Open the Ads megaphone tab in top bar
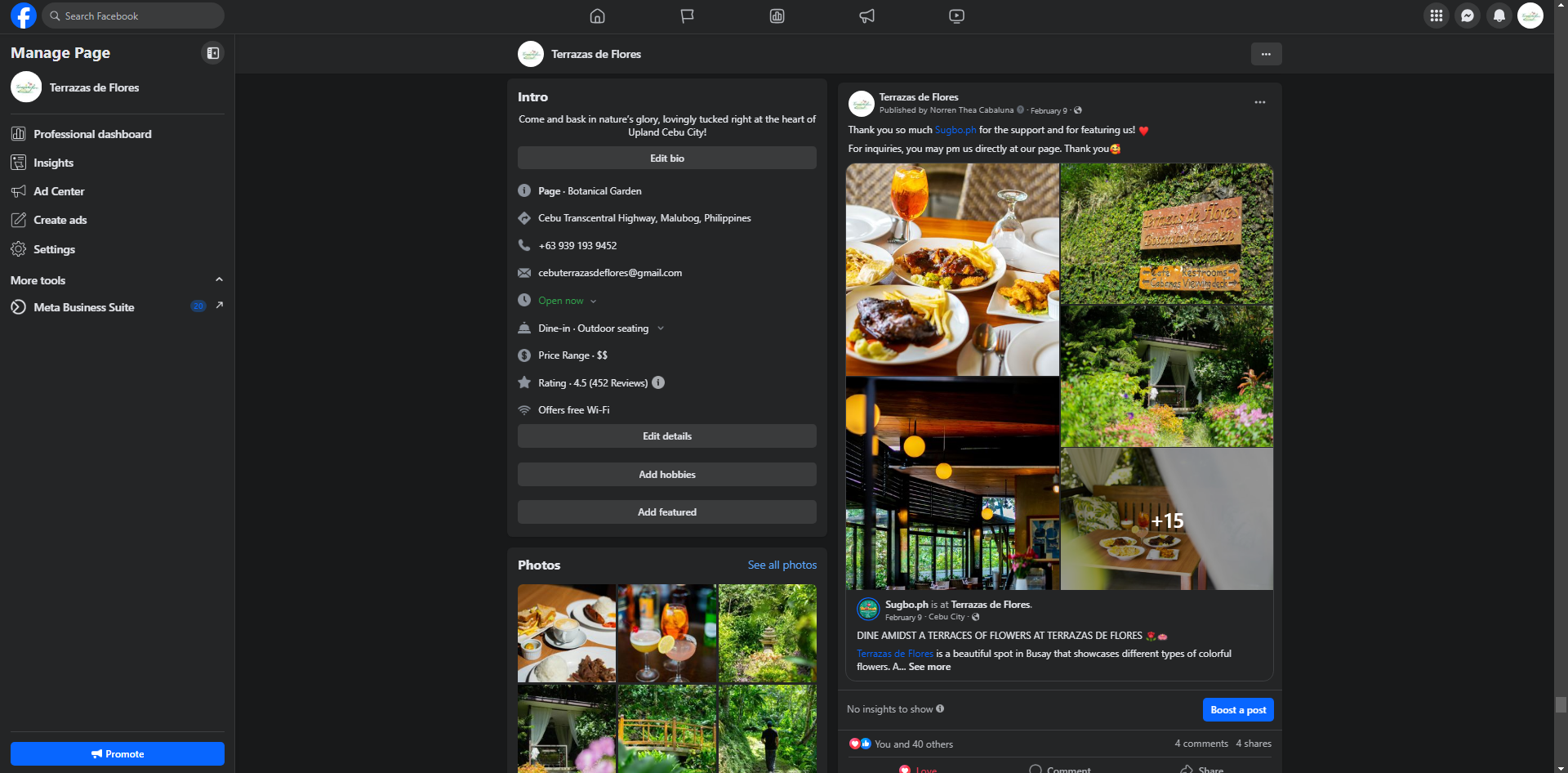This screenshot has height=773, width=1568. tap(867, 16)
